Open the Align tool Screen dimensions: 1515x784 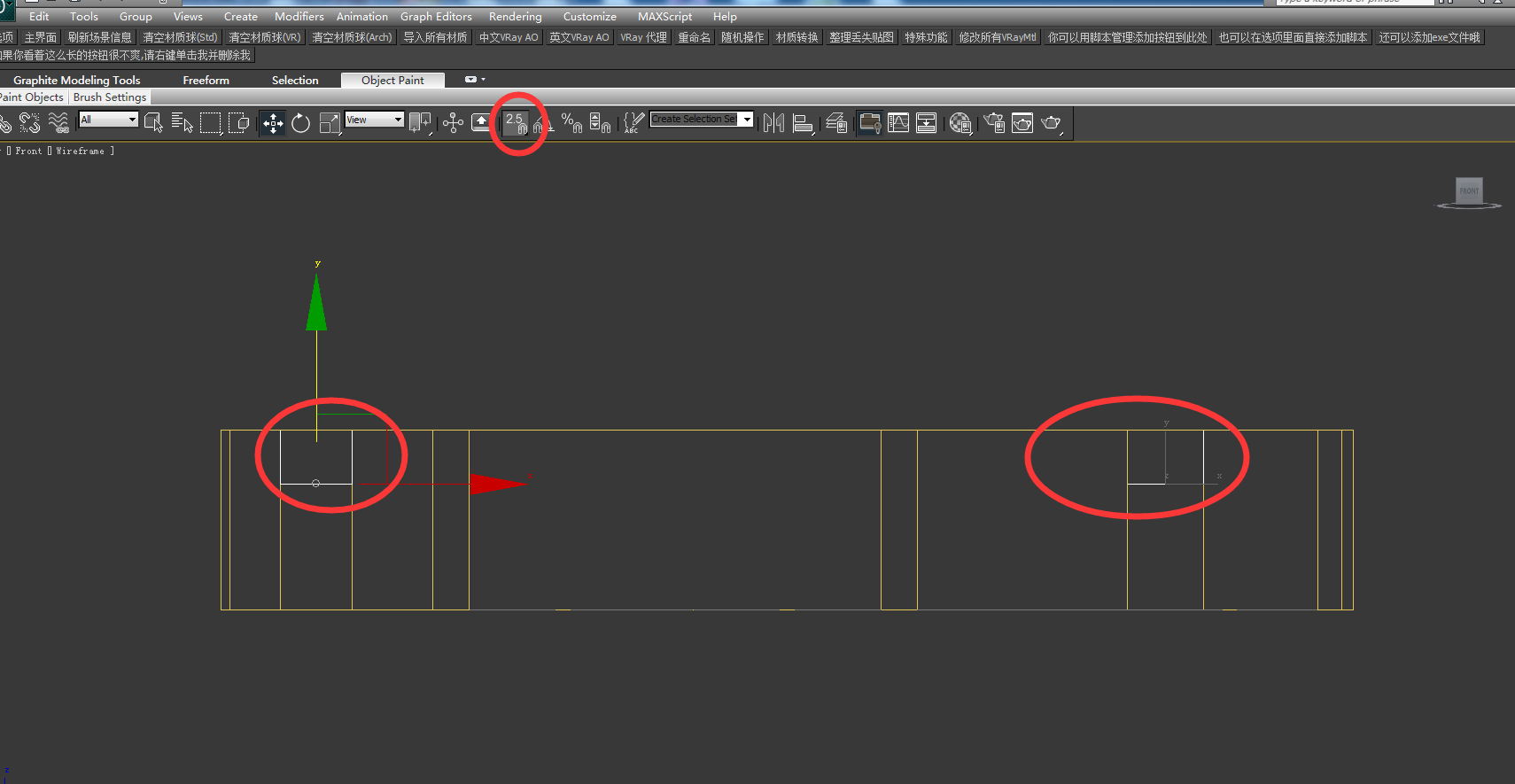point(804,123)
